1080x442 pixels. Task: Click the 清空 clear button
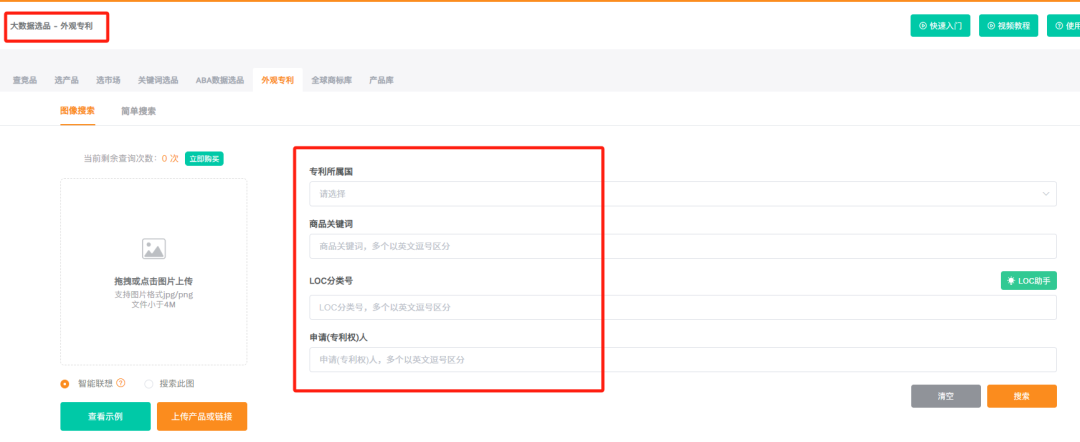(x=946, y=397)
